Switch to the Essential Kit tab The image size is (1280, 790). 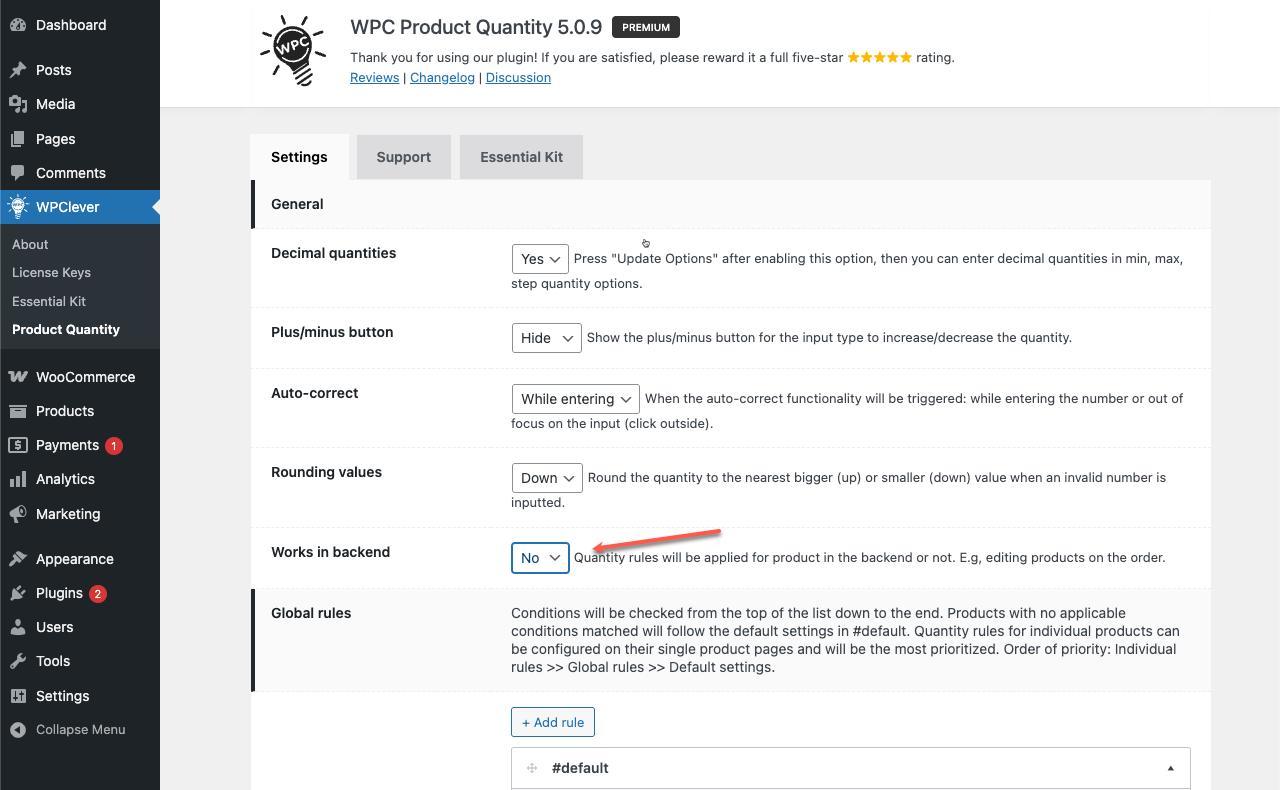[x=521, y=157]
